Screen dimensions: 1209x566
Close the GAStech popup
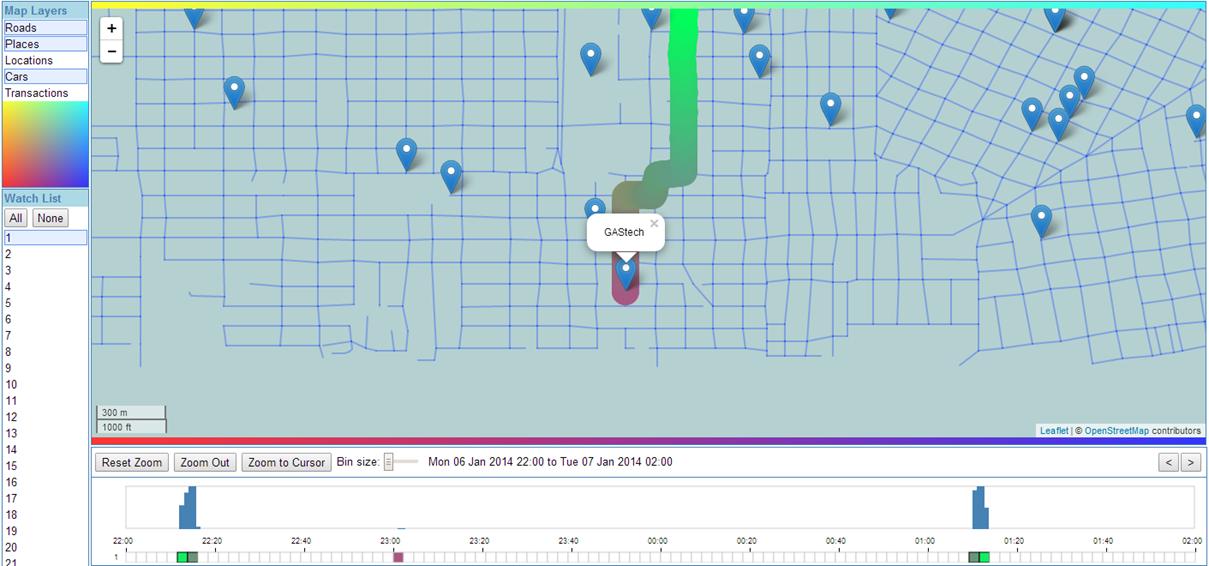coord(654,224)
